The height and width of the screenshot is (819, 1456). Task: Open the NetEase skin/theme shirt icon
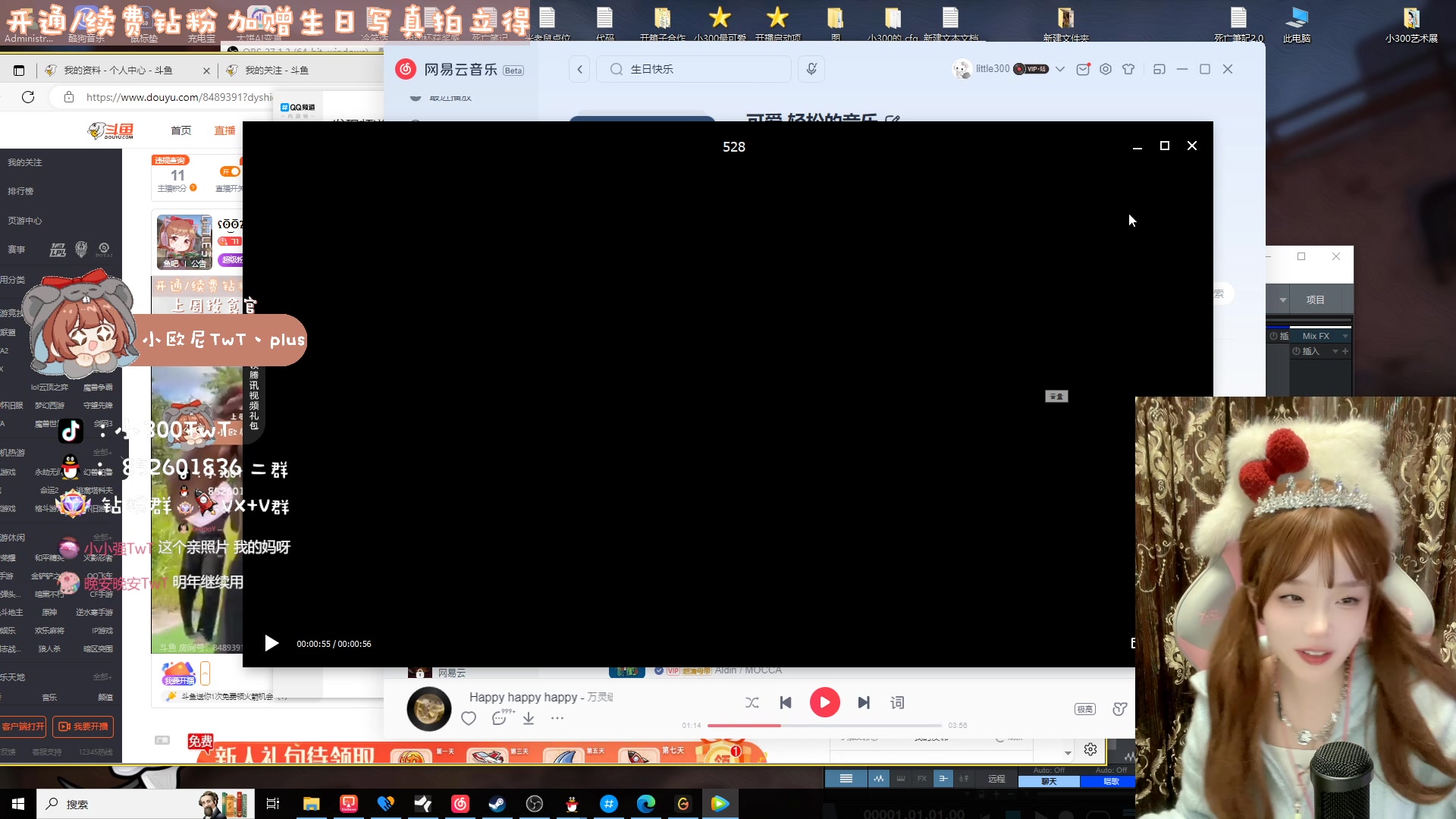pos(1128,69)
